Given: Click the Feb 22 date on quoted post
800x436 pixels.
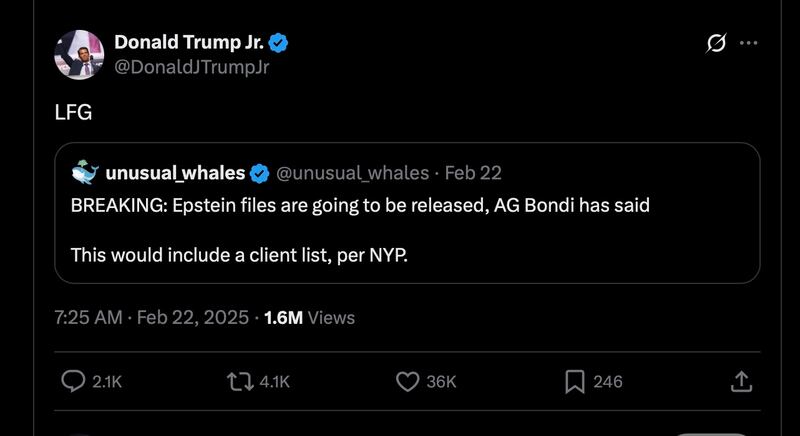Looking at the screenshot, I should (x=472, y=173).
